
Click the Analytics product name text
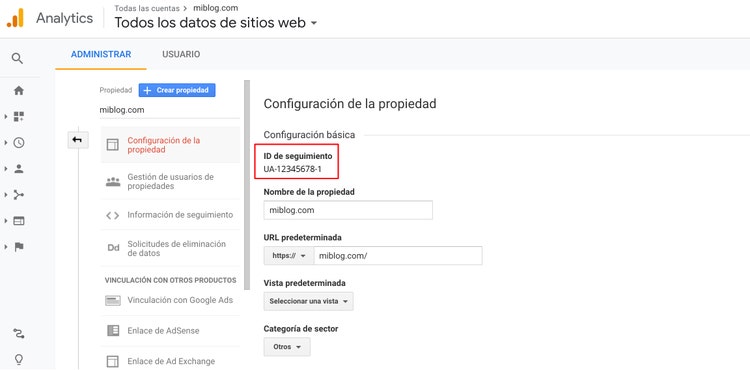64,19
